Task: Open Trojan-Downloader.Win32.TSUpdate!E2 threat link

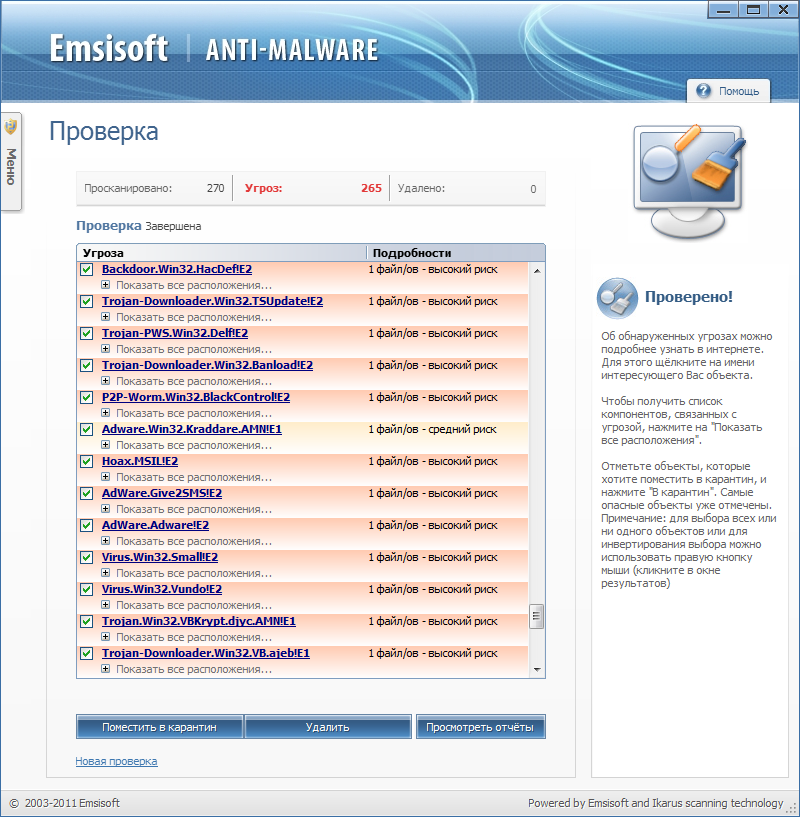Action: [212, 301]
